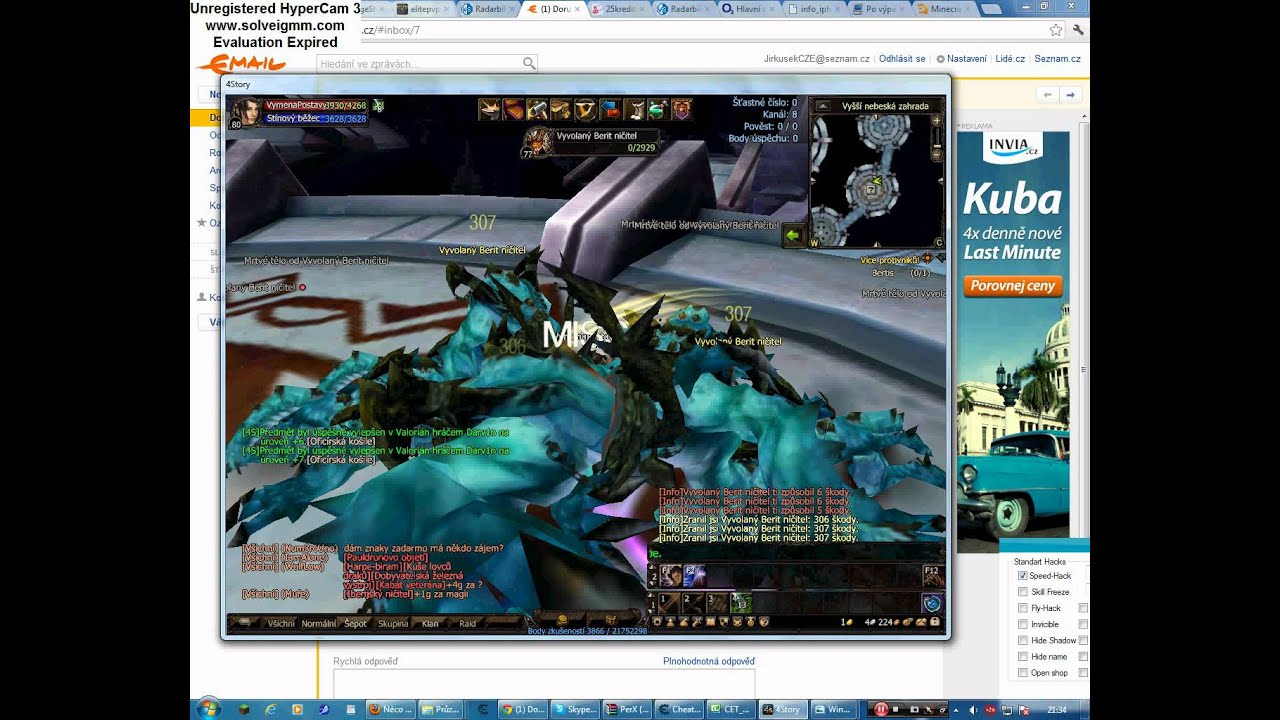Enable the Invicible checkbox

[1023, 624]
